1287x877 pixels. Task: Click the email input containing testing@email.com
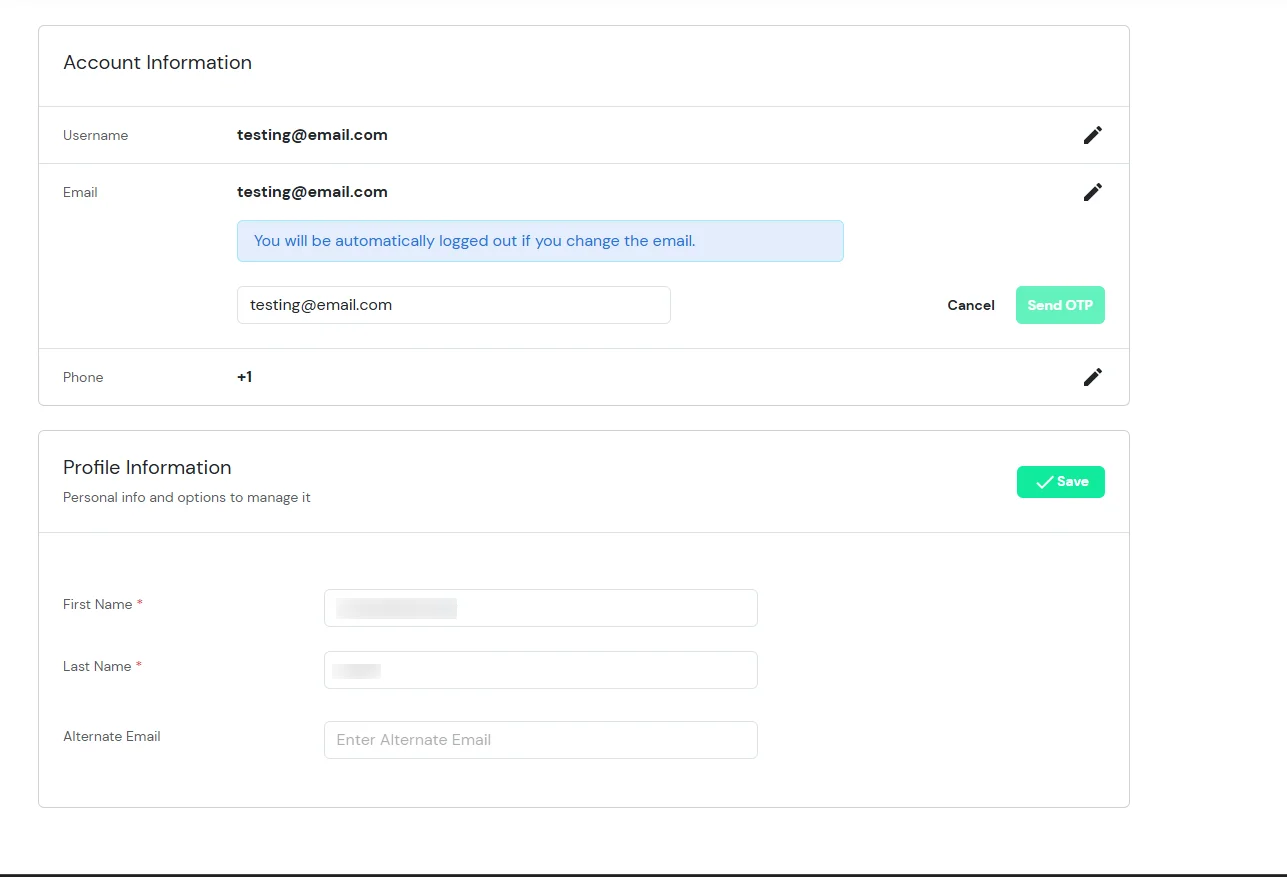453,304
